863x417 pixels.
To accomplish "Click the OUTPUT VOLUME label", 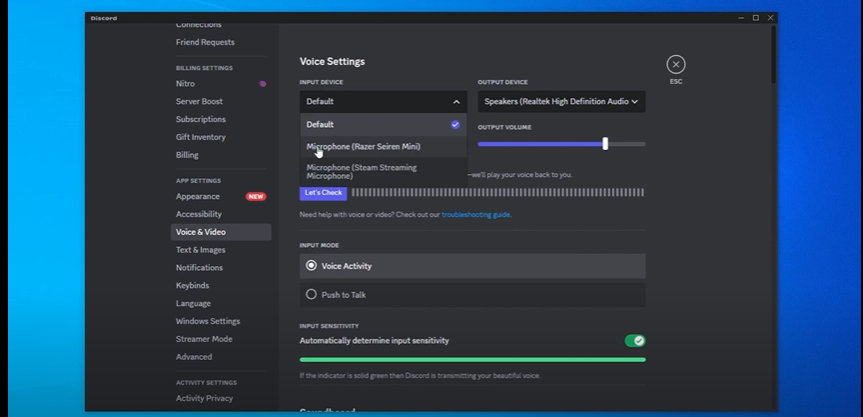I will (505, 128).
